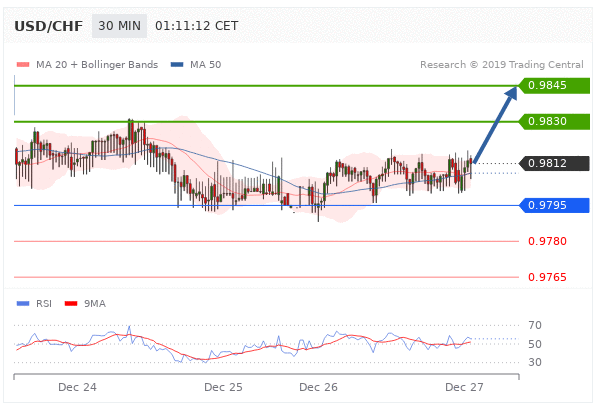Click the red 0.9765 support value
This screenshot has height=411, width=597.
(547, 277)
